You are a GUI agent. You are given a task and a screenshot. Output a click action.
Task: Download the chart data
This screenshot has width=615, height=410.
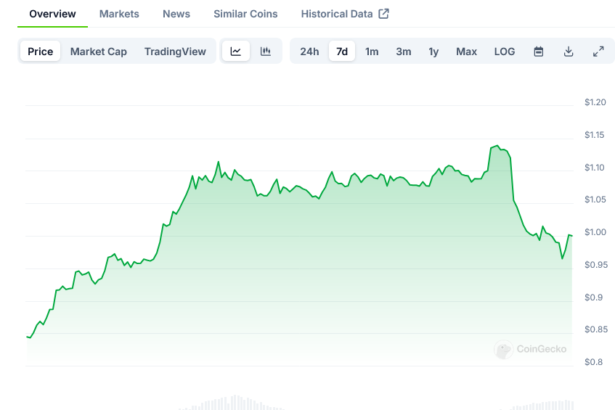click(x=568, y=51)
